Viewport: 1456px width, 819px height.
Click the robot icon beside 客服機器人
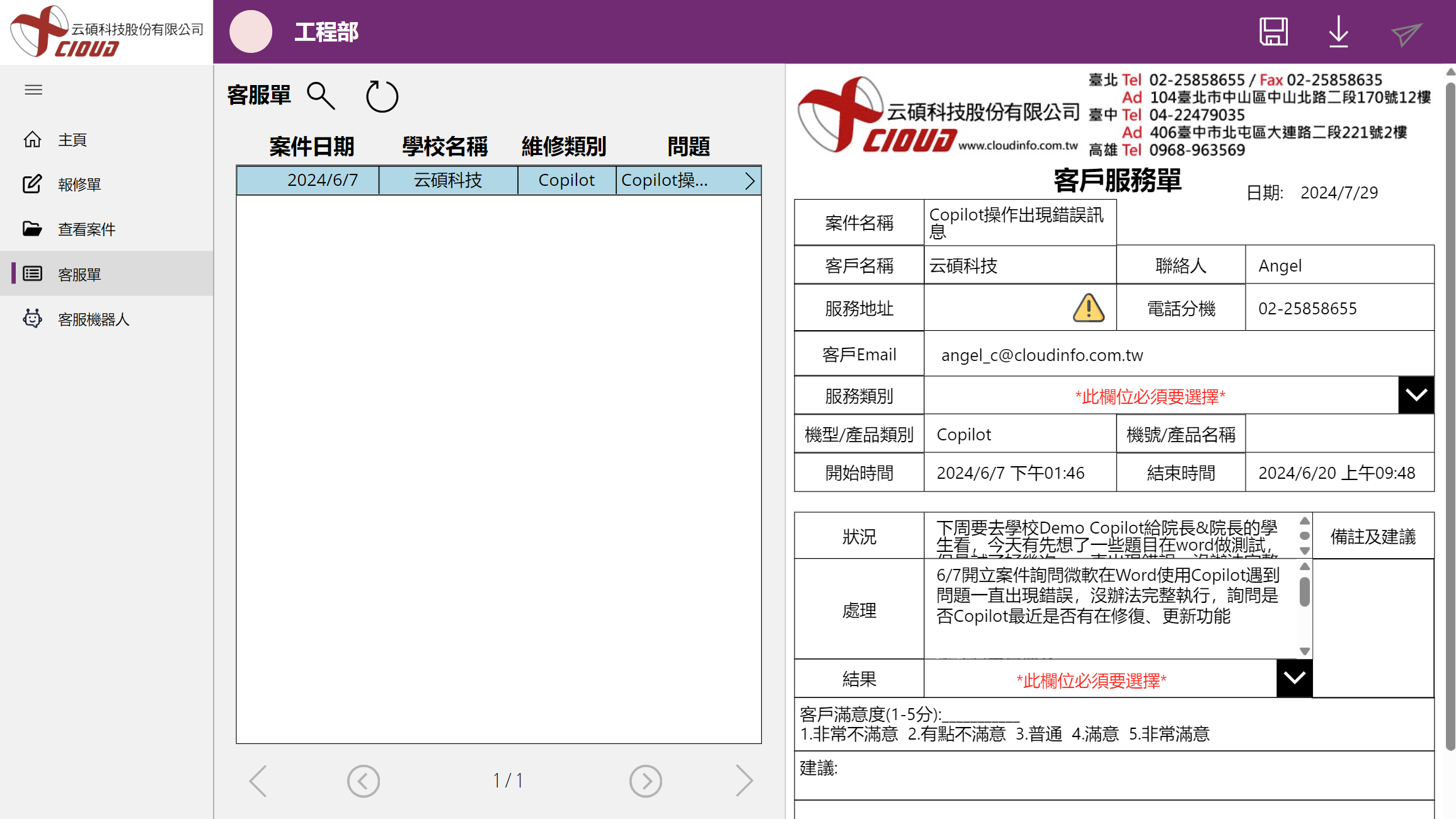point(32,318)
